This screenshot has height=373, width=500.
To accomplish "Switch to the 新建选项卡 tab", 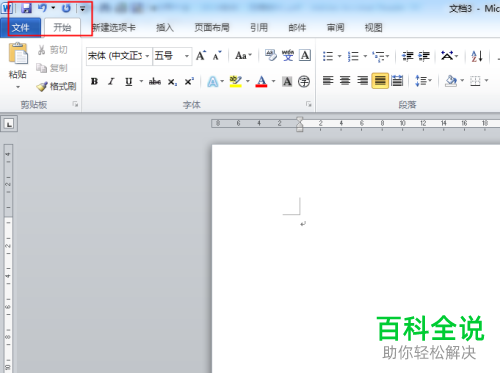I will (x=114, y=28).
